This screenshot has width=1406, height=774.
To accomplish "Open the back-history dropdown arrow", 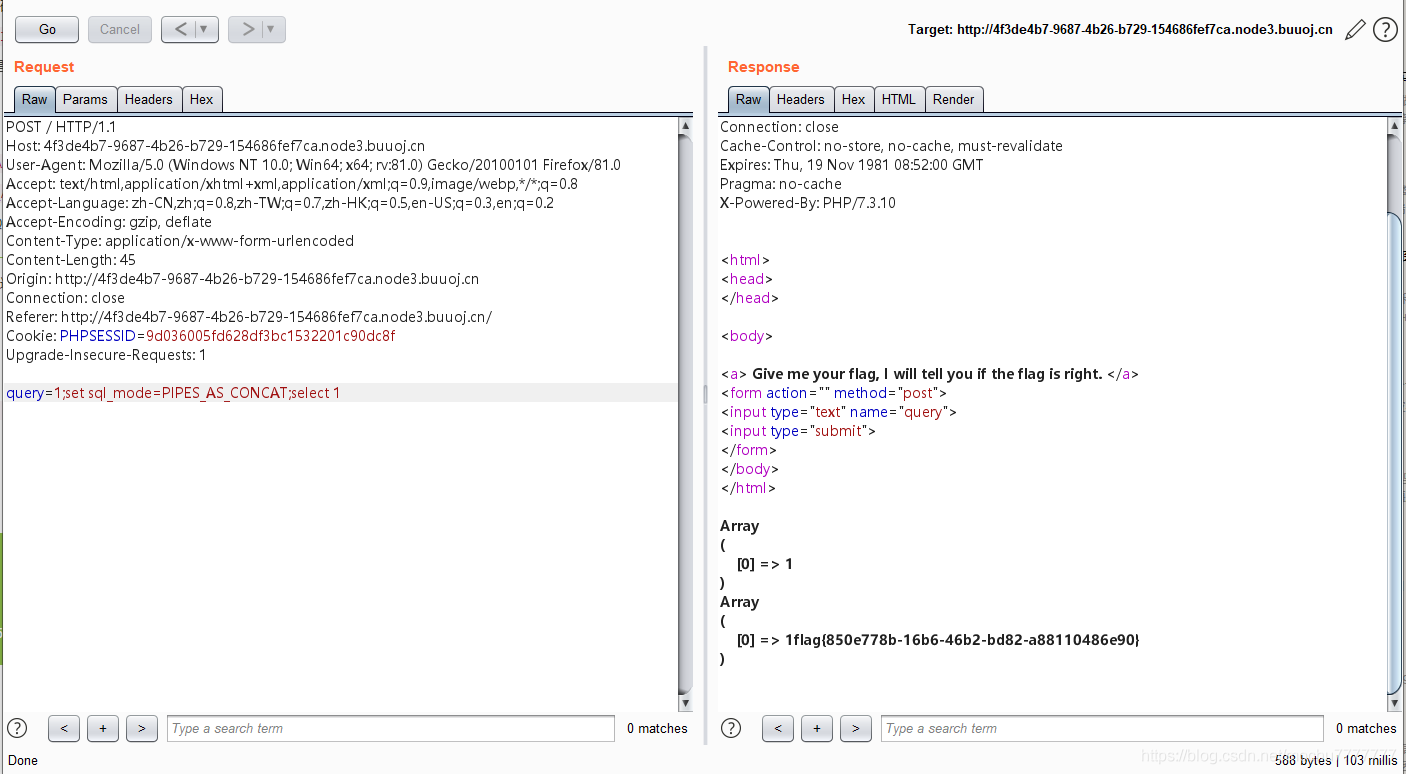I will coord(206,29).
